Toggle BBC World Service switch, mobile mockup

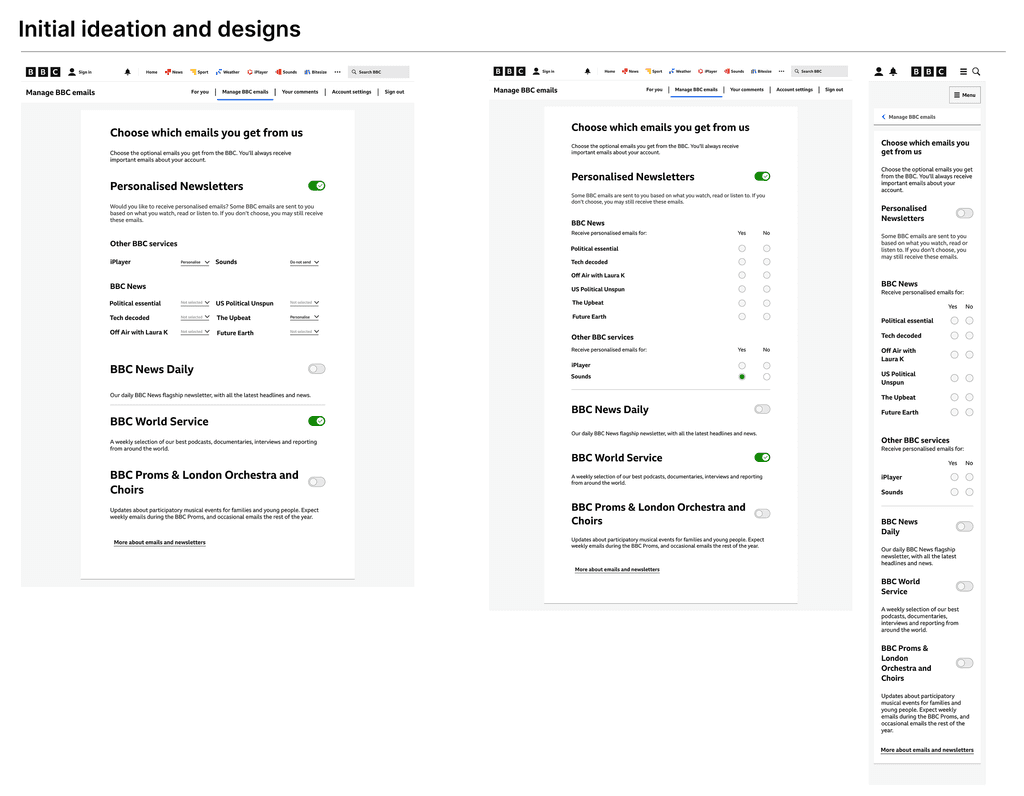965,586
